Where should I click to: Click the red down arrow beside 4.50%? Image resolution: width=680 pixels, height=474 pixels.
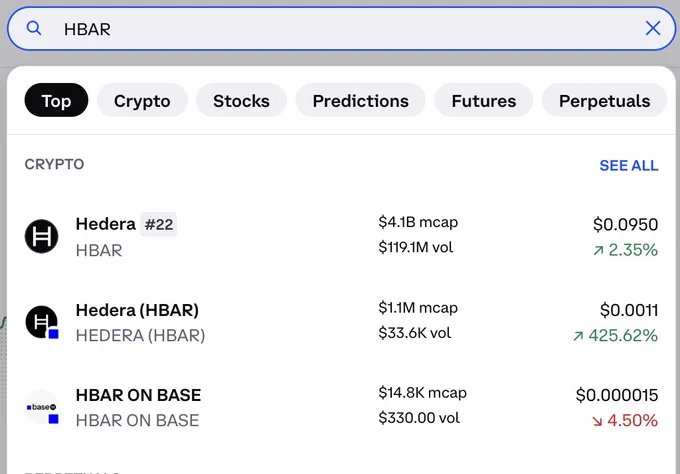tap(597, 421)
